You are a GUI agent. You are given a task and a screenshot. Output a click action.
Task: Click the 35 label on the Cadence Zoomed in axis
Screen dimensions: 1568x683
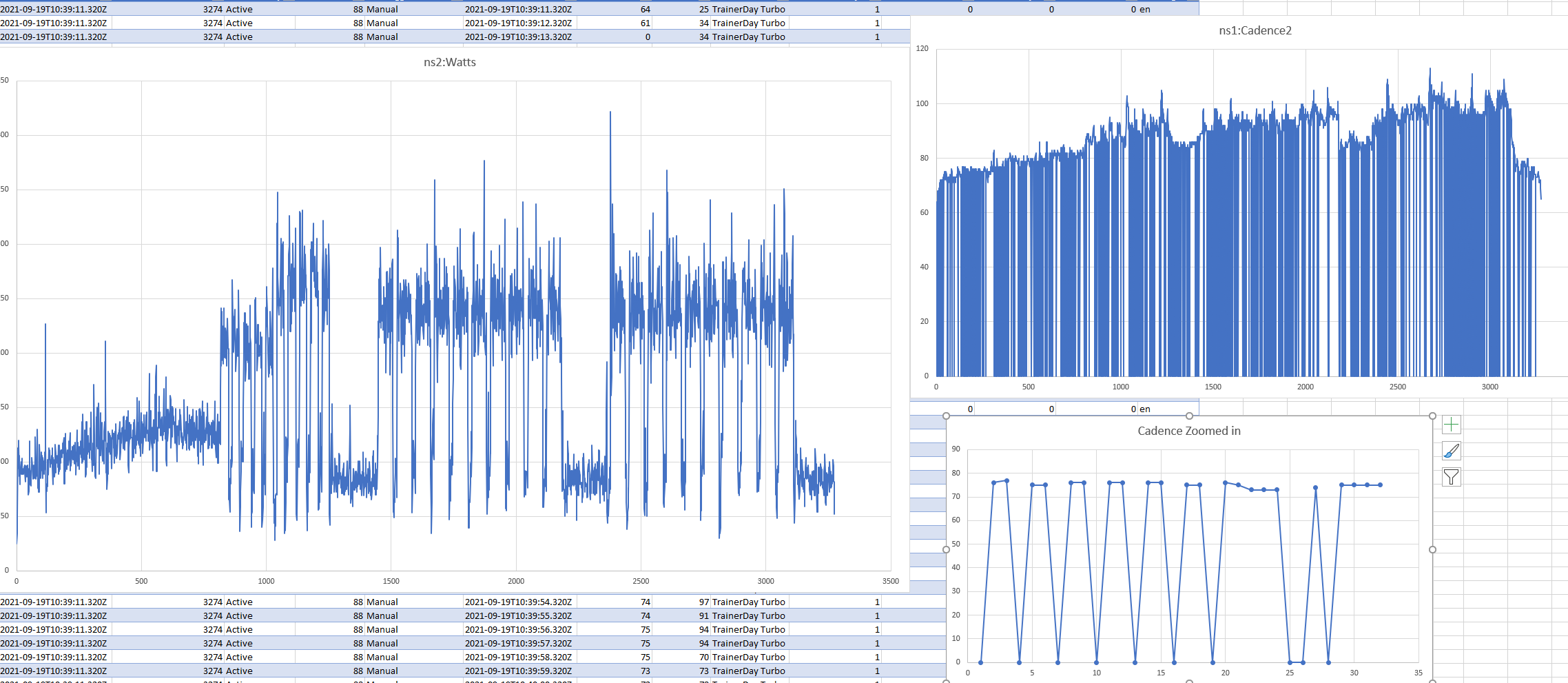1418,673
